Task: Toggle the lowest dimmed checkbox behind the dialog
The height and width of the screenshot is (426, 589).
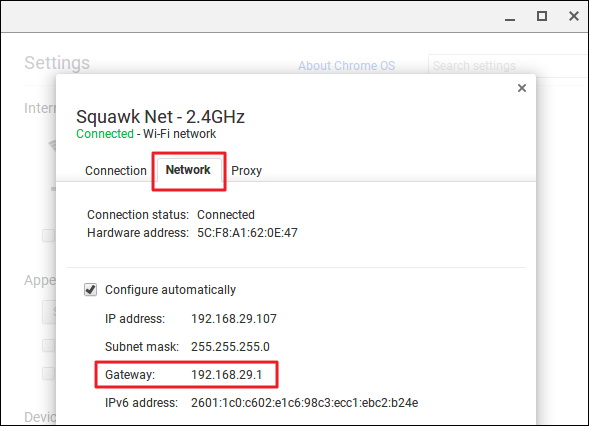Action: click(48, 373)
